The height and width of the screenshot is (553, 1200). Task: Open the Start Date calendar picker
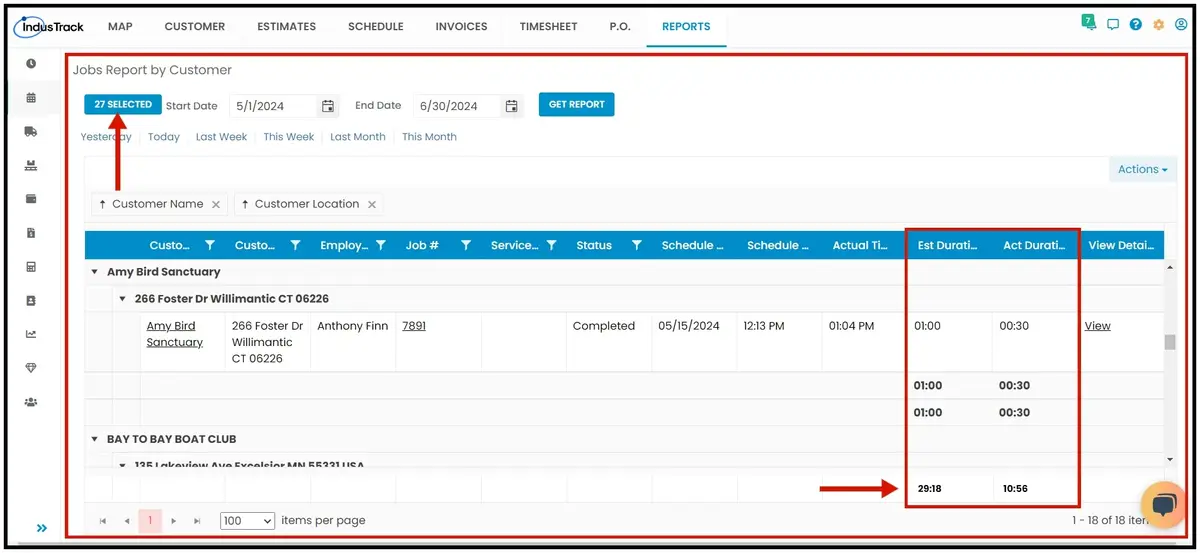tap(328, 106)
